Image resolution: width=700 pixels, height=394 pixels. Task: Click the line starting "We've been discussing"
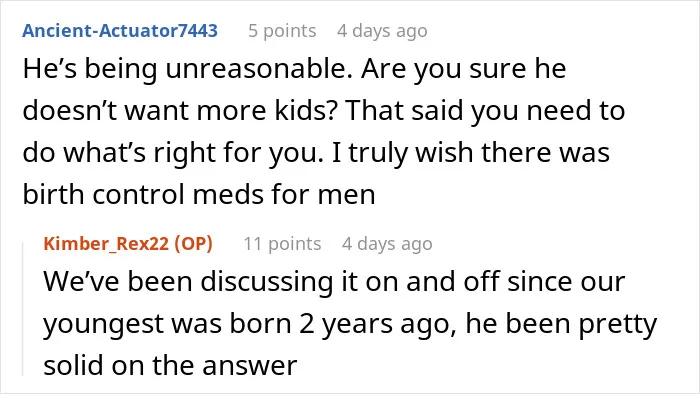(334, 282)
